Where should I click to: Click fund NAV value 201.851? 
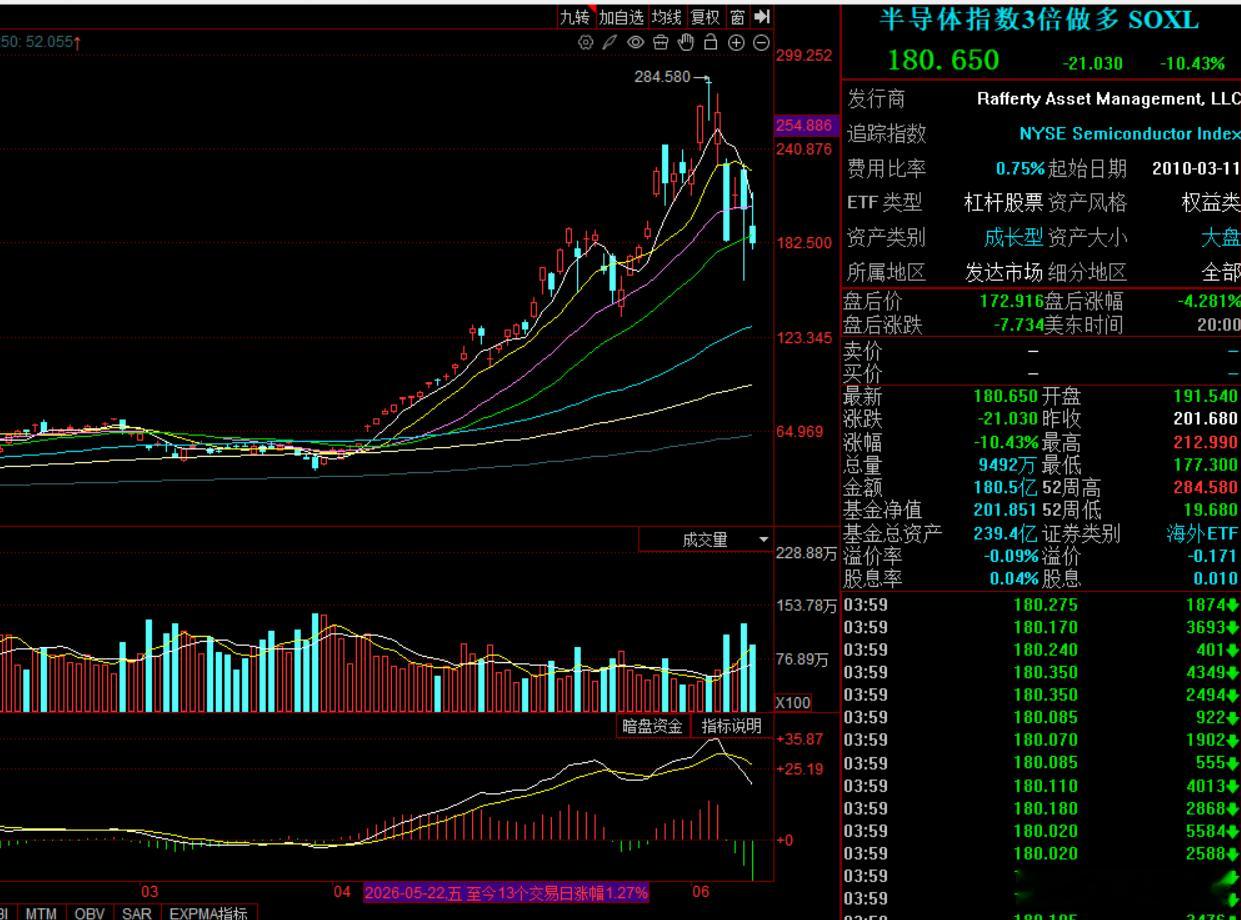1005,510
